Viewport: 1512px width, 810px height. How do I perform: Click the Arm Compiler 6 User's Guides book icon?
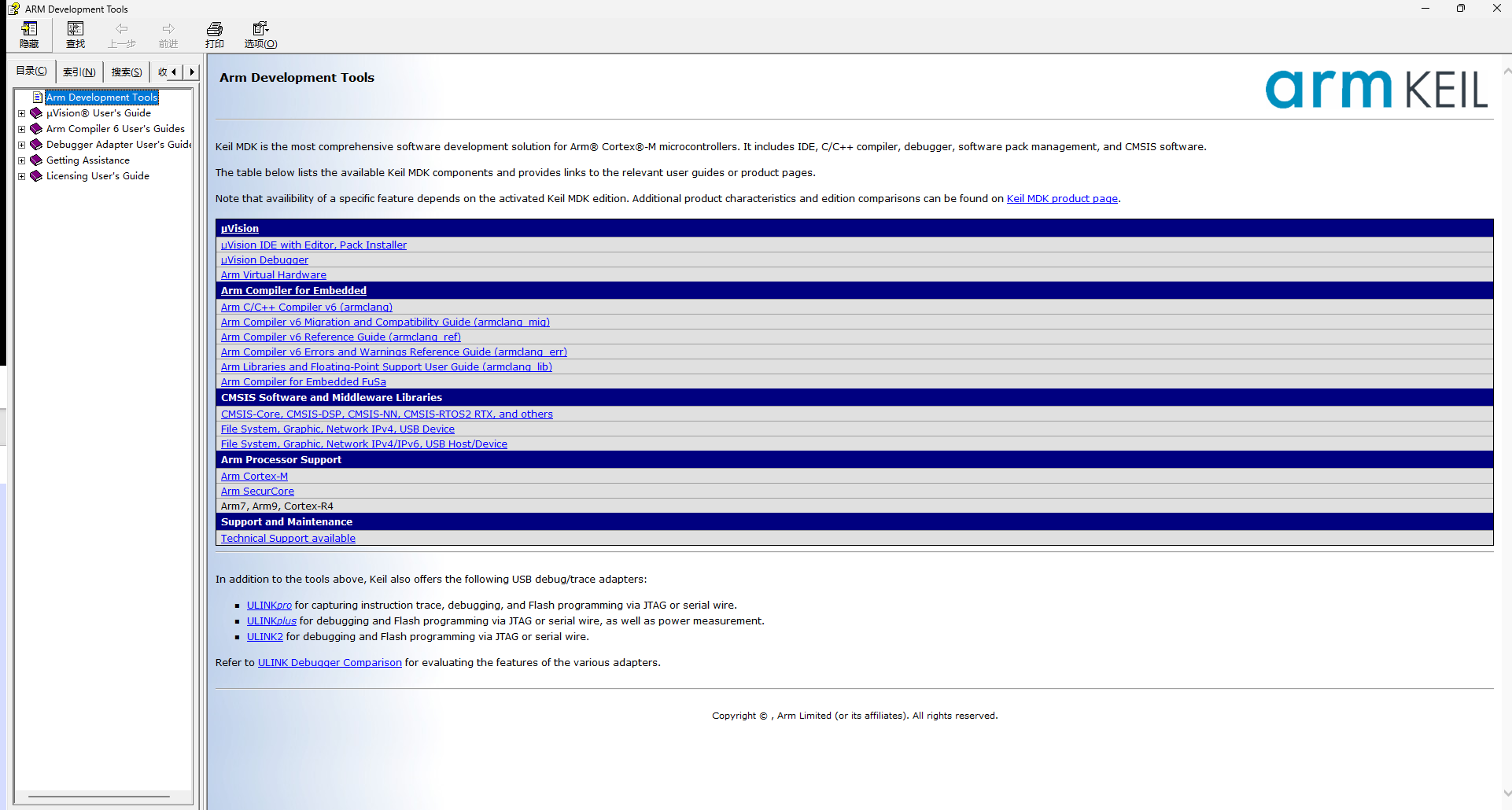(36, 129)
